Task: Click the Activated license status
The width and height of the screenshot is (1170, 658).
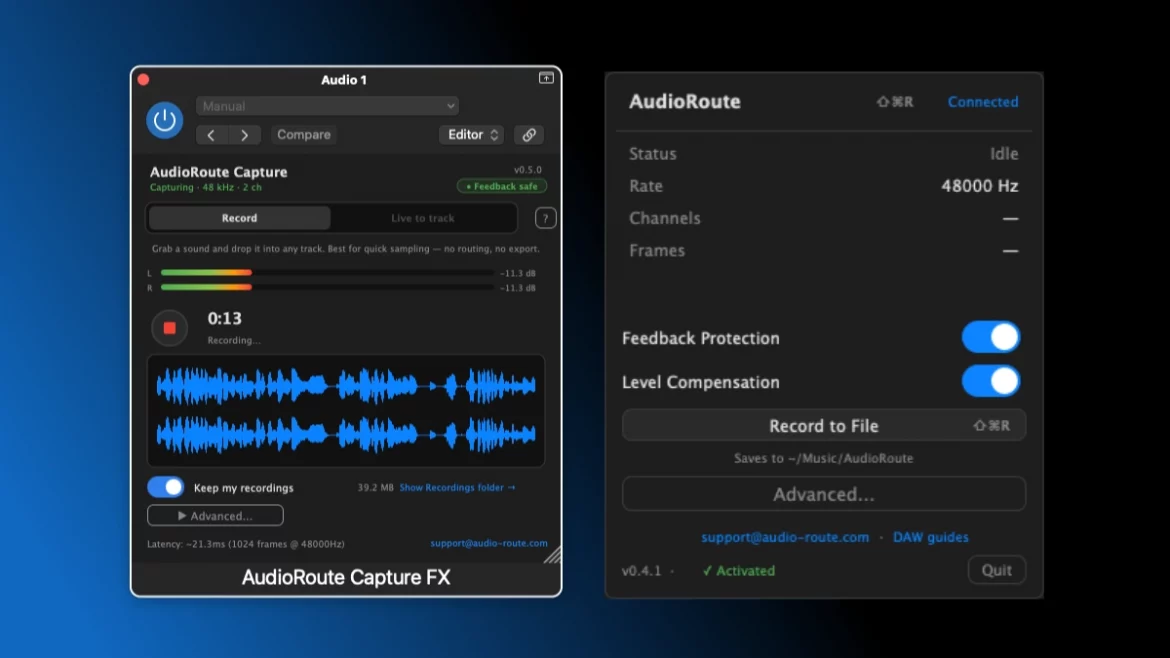Action: [739, 571]
